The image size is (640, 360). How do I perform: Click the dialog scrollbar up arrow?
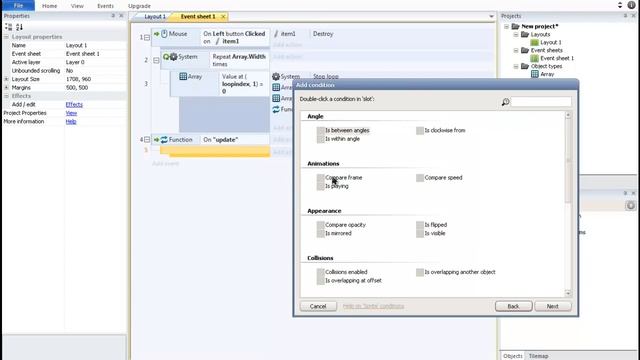(x=568, y=116)
